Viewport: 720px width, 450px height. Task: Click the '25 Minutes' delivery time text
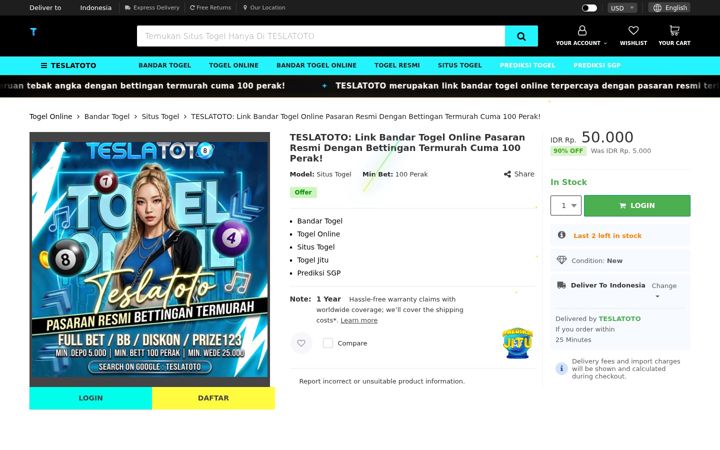(573, 340)
